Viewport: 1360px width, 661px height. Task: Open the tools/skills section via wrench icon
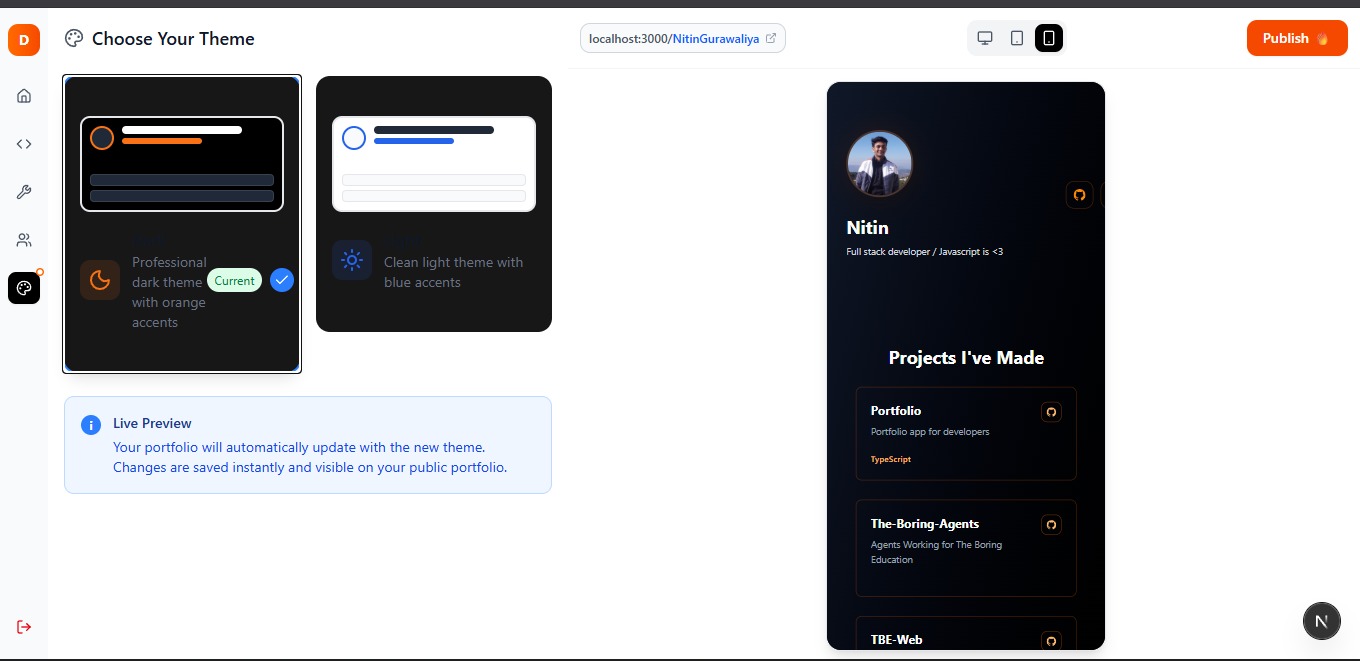24,191
